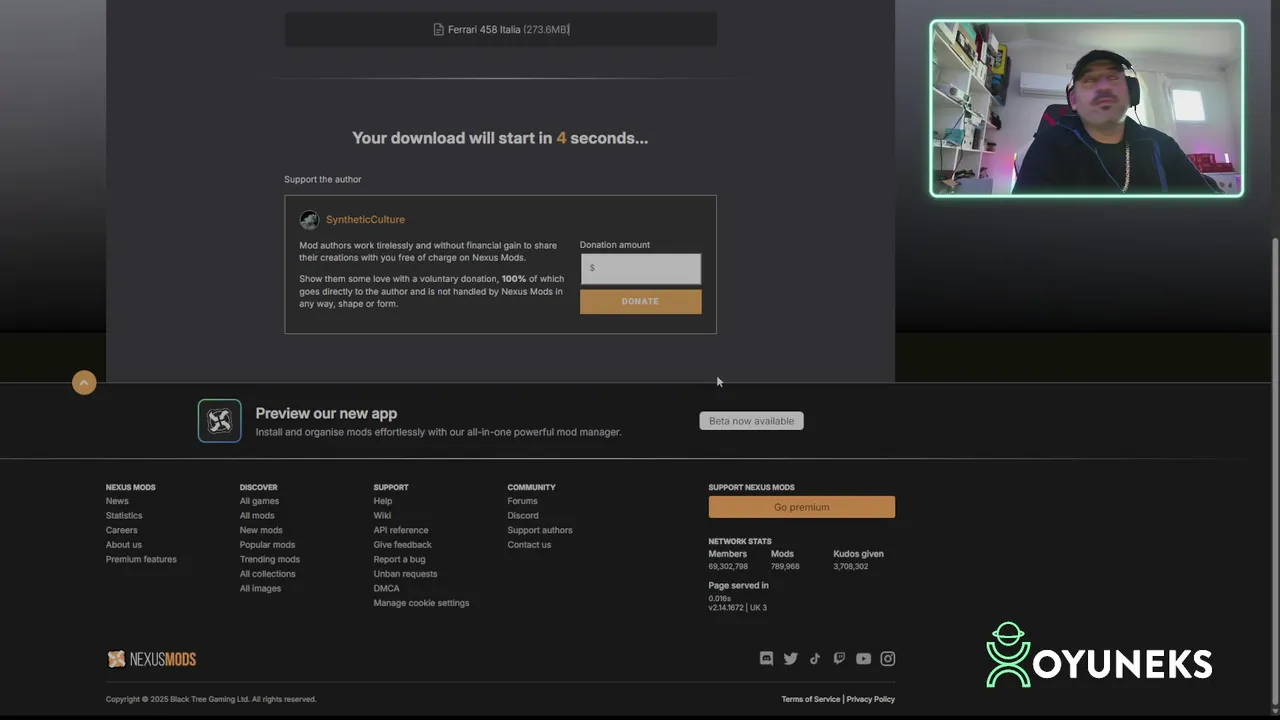This screenshot has width=1280, height=720.
Task: Click the Preview our new app heading
Action: [x=326, y=413]
